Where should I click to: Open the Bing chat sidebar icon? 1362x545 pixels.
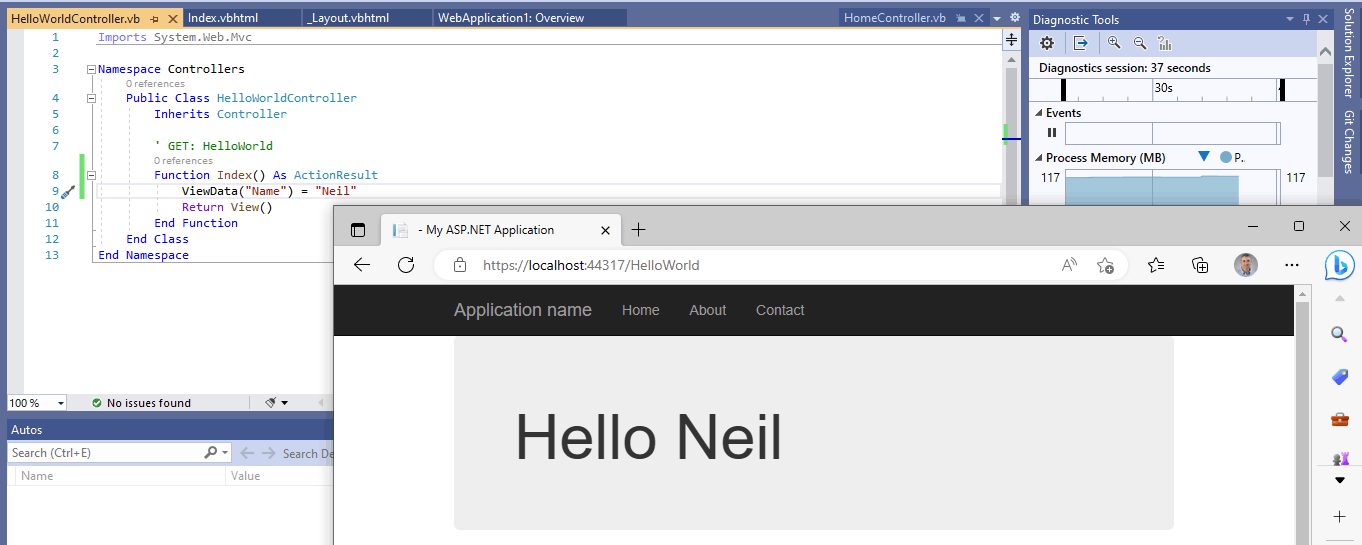click(x=1340, y=265)
